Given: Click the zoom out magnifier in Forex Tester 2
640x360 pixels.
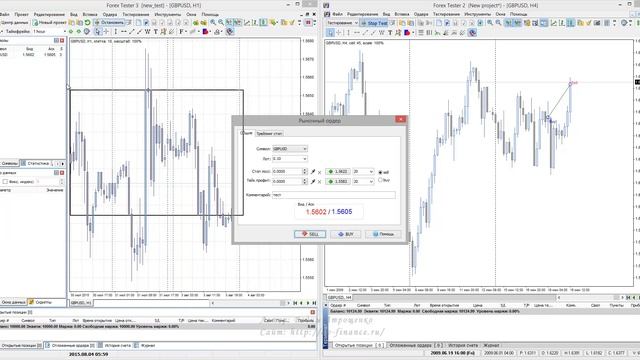Looking at the screenshot, I should (x=498, y=23).
